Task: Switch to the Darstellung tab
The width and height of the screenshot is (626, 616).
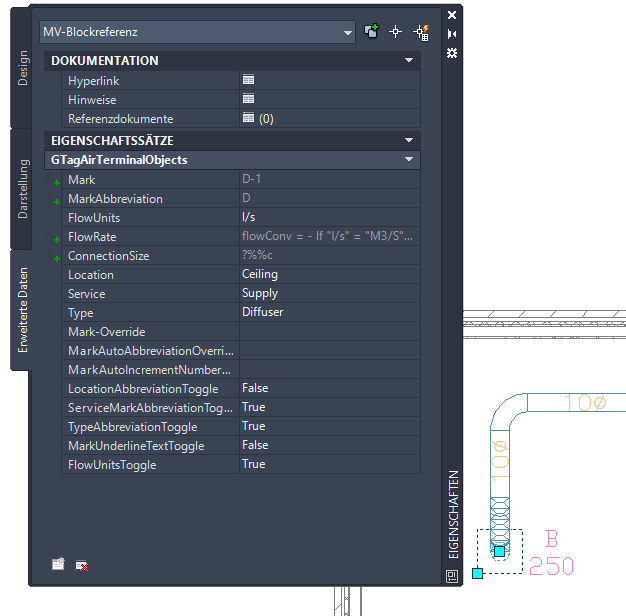Action: tap(21, 189)
